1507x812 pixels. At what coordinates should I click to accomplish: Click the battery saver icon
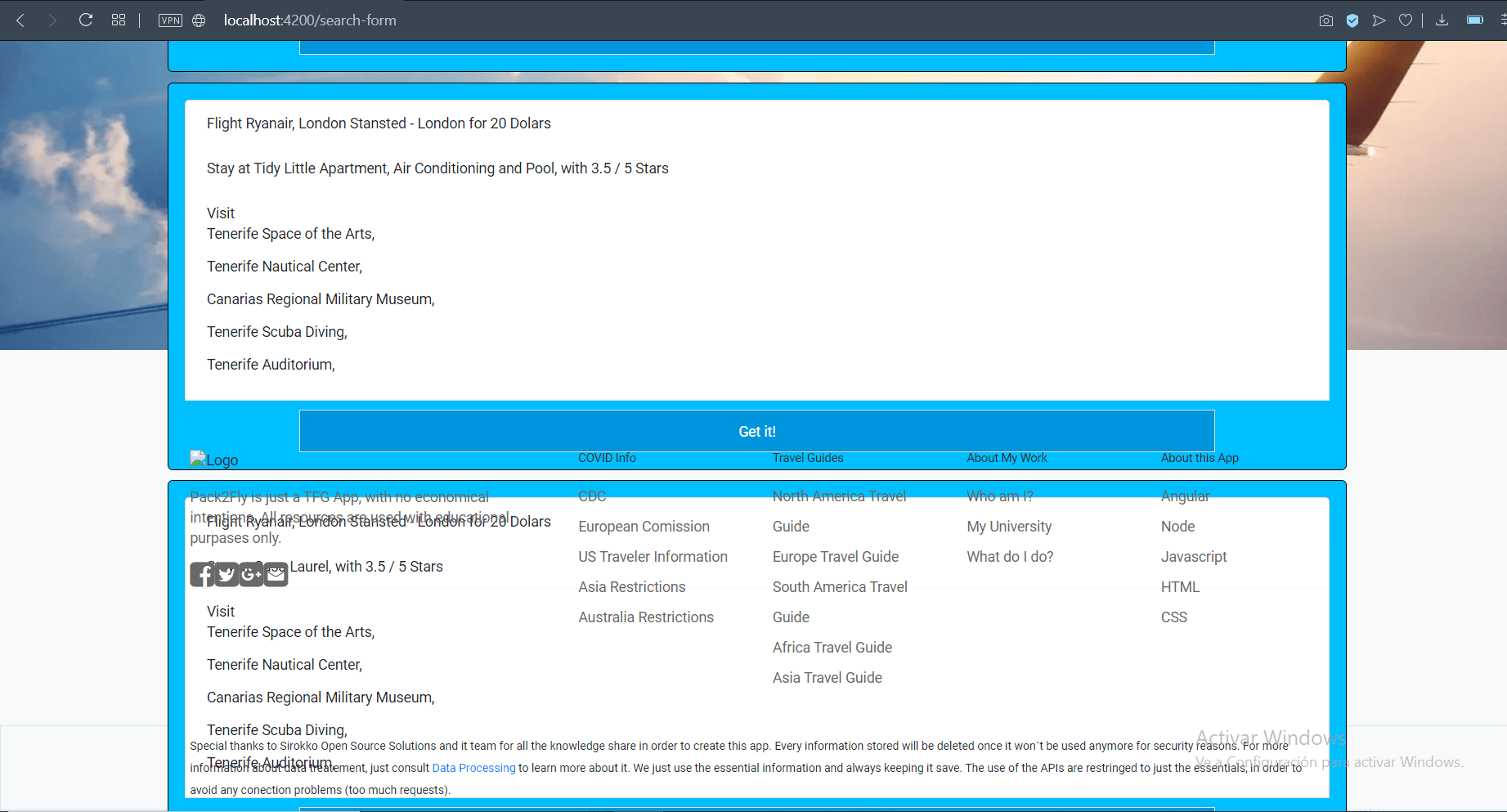click(1475, 20)
